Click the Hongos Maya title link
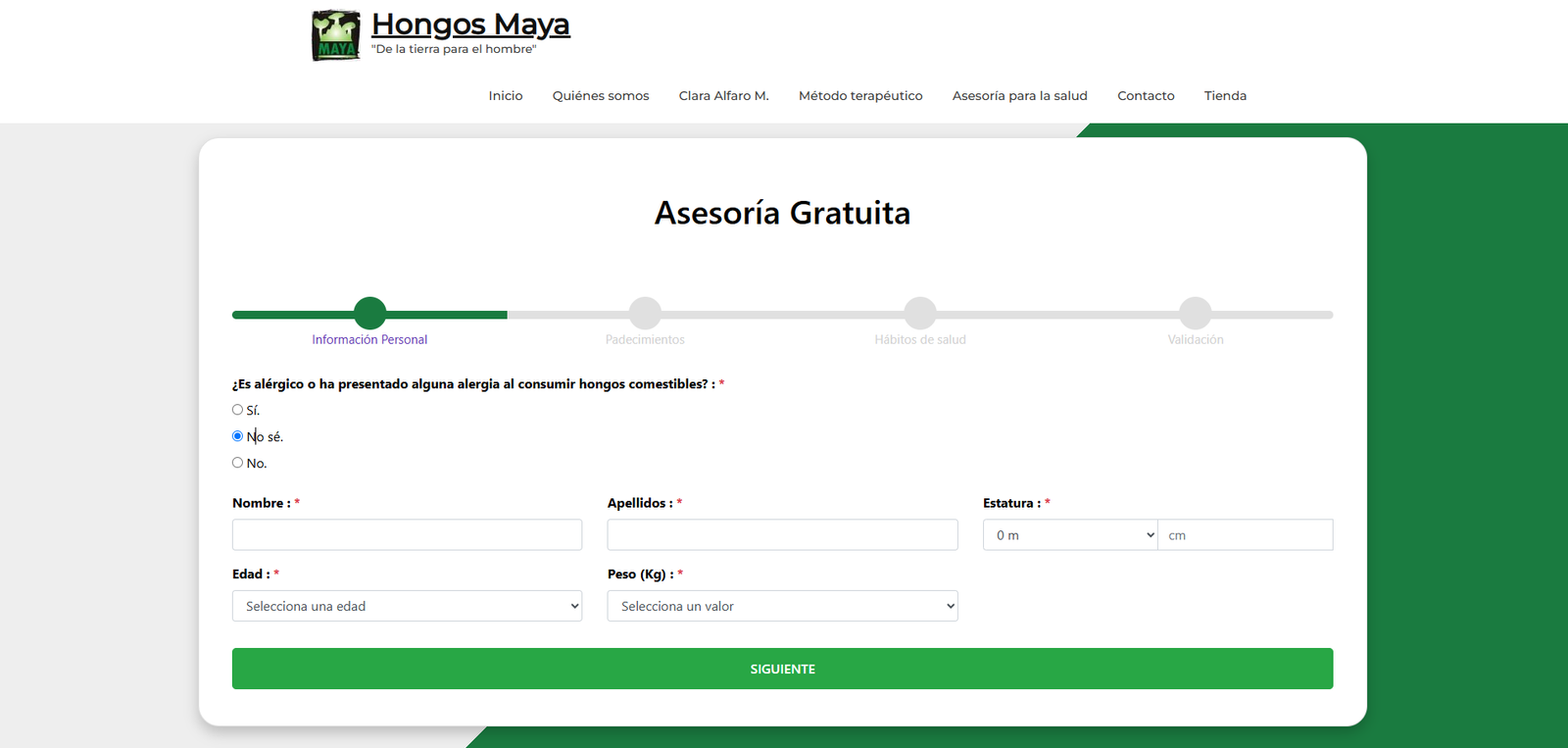Screen dimensions: 1568x748 click(x=470, y=25)
